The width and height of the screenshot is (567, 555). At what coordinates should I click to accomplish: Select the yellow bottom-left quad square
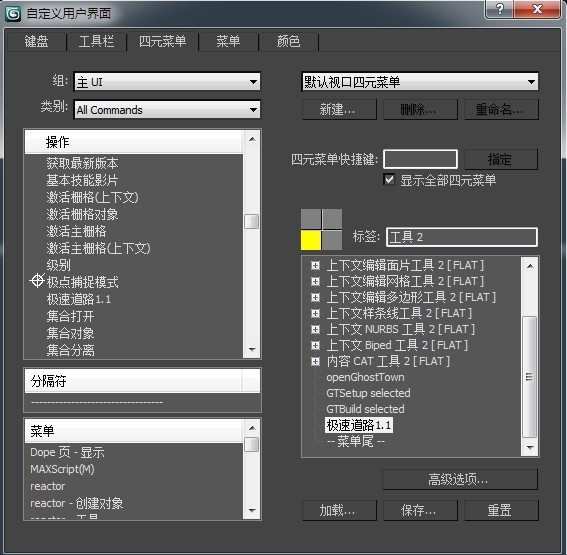[311, 240]
